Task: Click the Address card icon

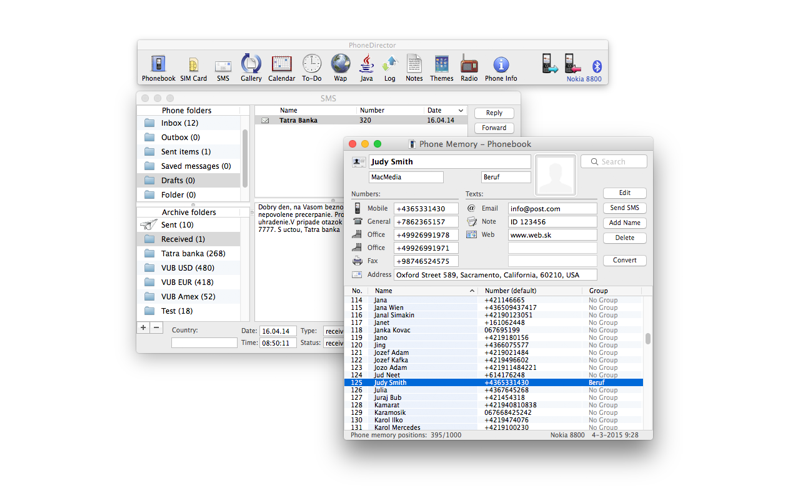Action: point(357,274)
